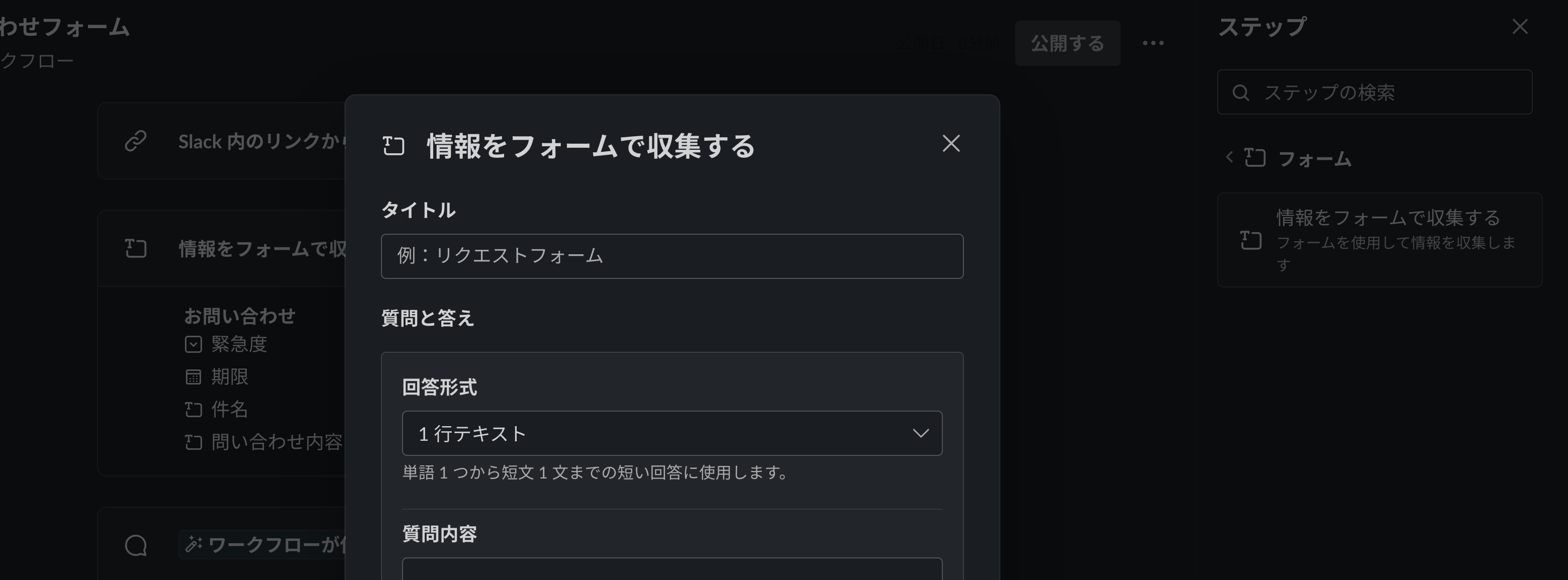Click the search magnifier in the ステップ panel
This screenshot has width=1568, height=580.
tap(1242, 92)
